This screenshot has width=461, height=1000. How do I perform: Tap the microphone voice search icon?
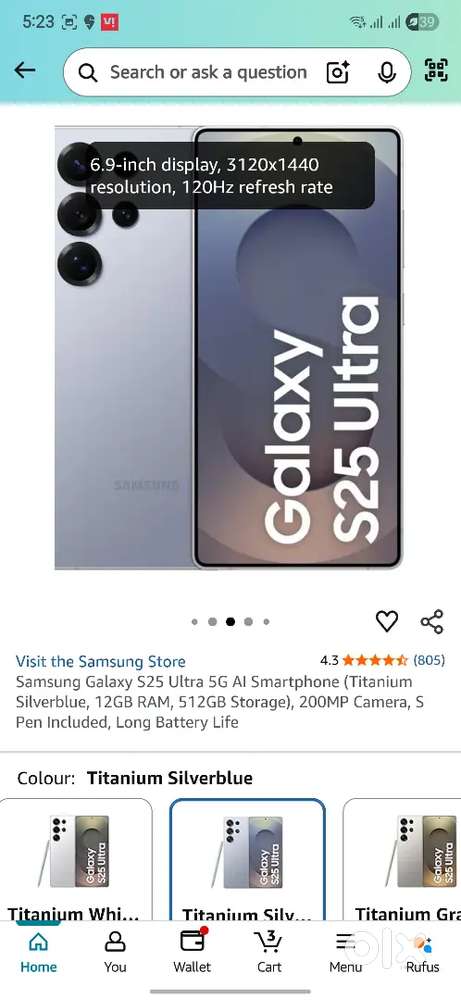386,73
